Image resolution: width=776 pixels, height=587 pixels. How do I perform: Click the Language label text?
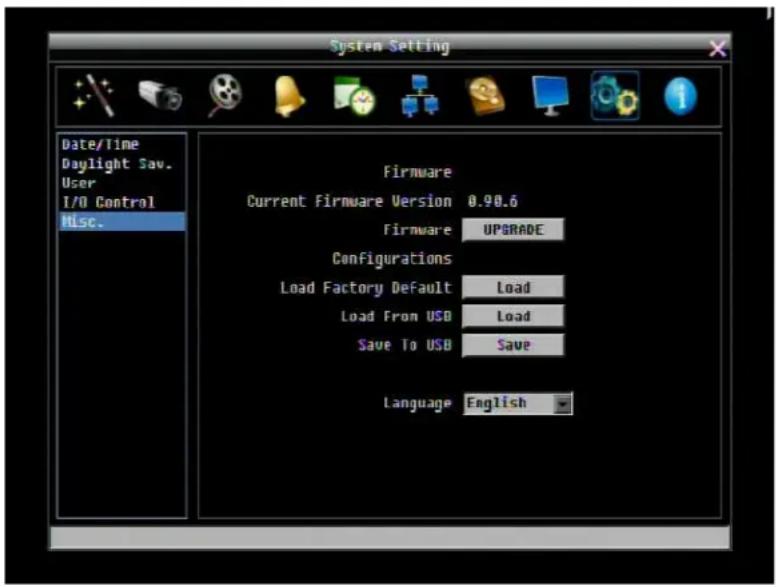click(417, 403)
